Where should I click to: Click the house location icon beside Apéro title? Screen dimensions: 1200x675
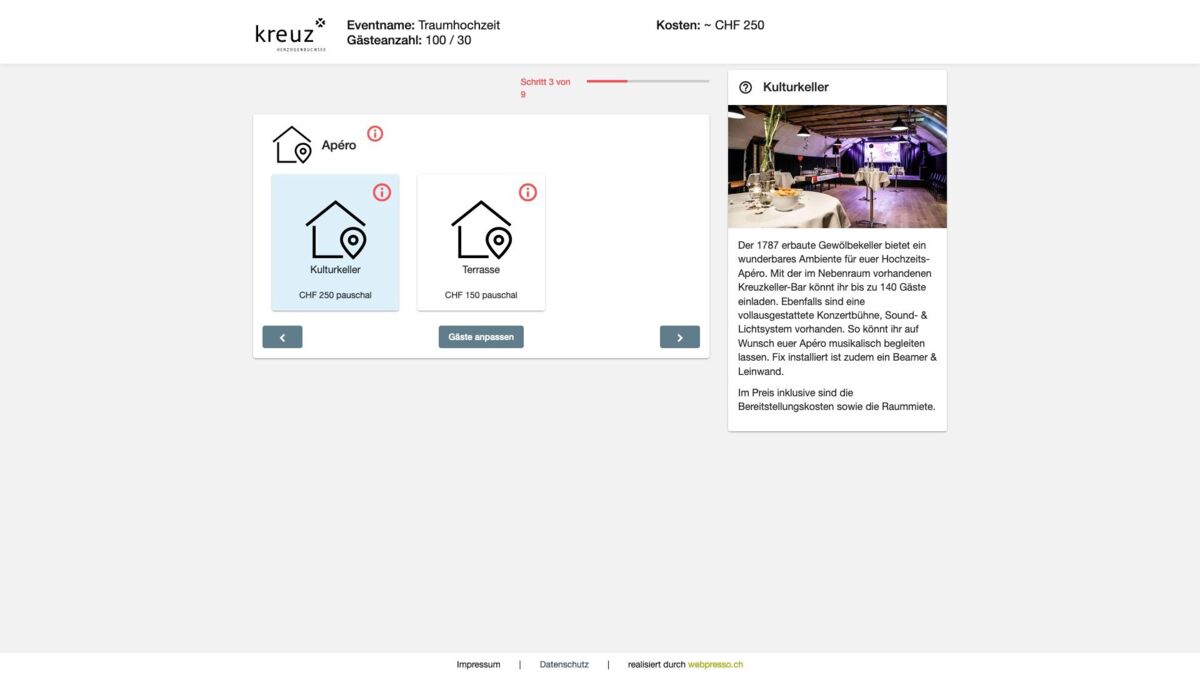[292, 145]
